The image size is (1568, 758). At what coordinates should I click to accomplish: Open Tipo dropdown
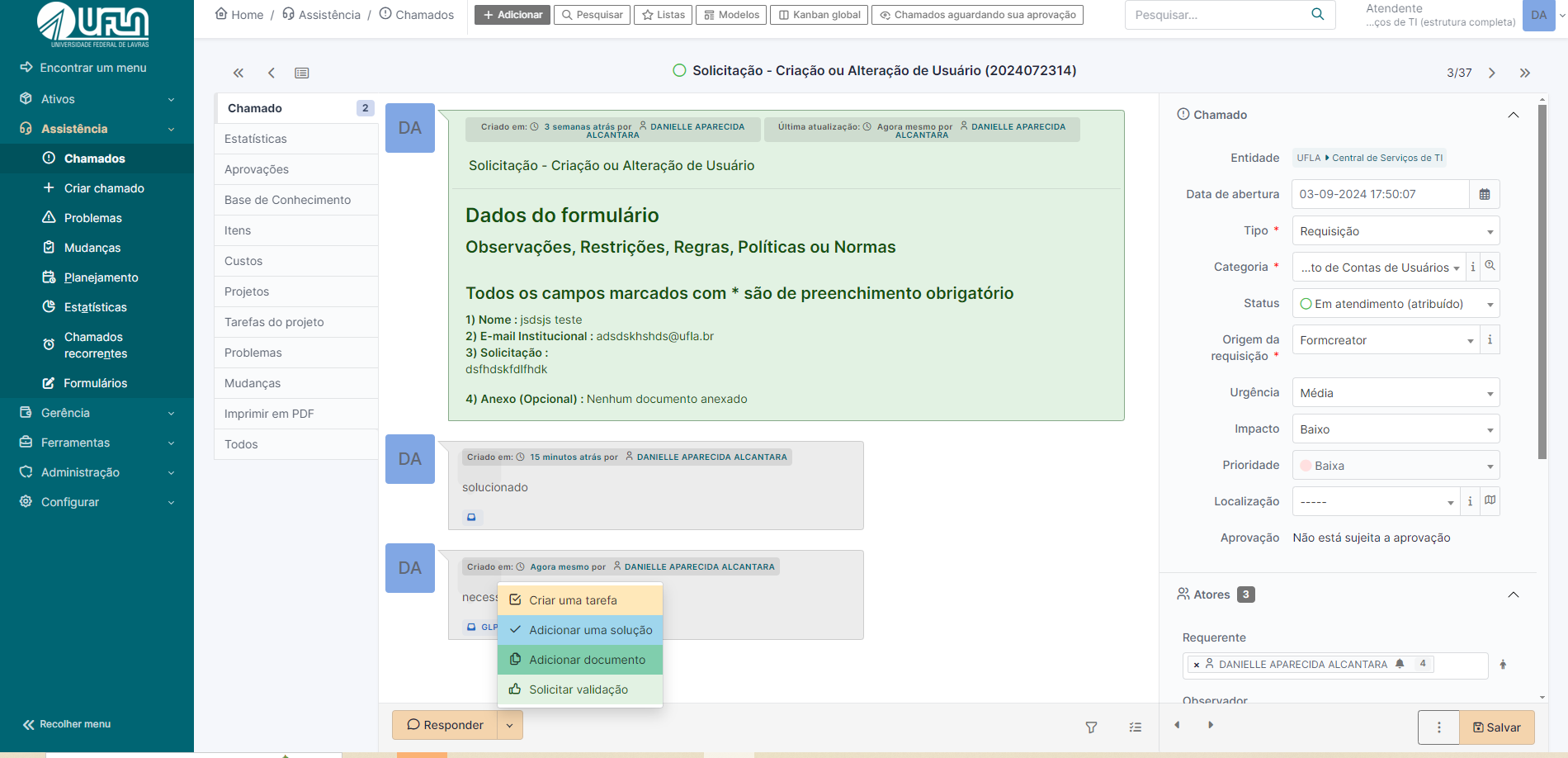click(x=1396, y=231)
